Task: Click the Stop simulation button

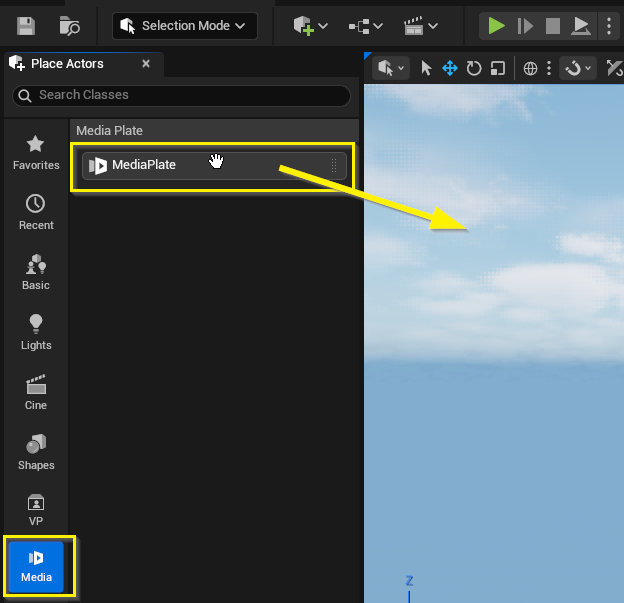Action: tap(552, 26)
